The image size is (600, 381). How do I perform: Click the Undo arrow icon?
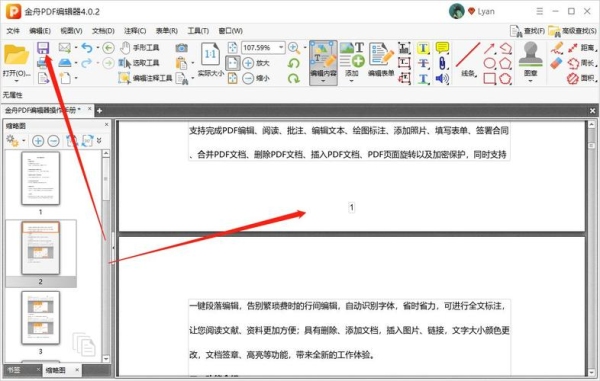[x=87, y=48]
